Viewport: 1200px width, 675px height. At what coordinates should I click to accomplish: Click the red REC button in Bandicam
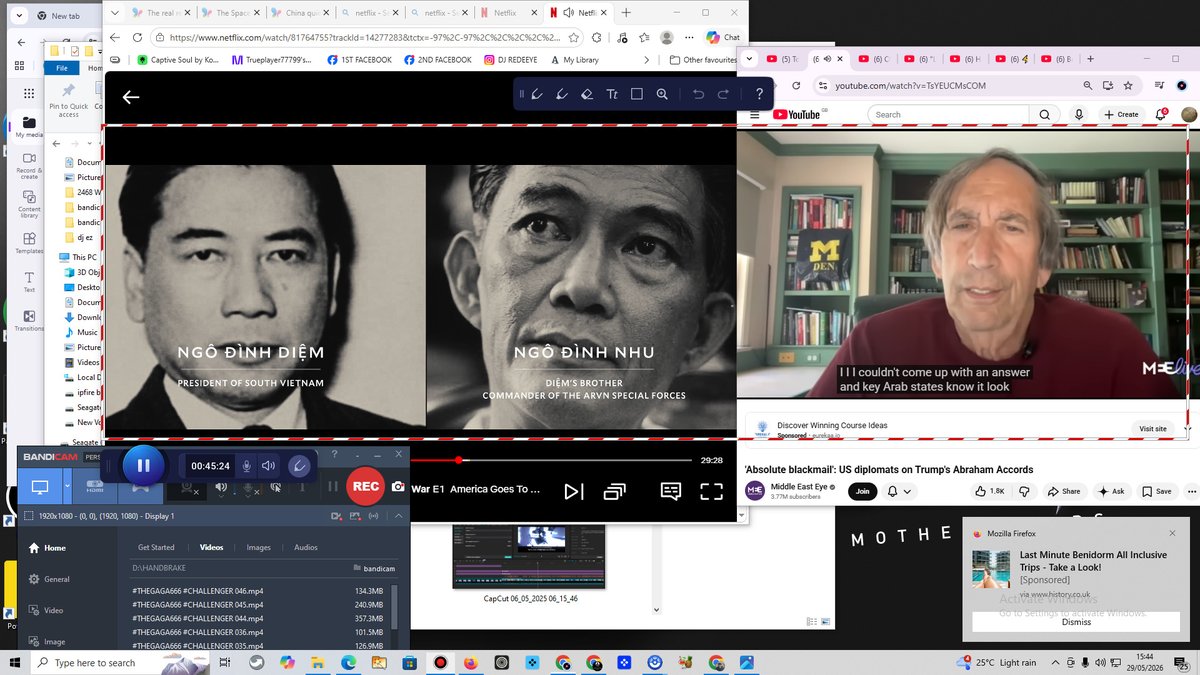(366, 486)
